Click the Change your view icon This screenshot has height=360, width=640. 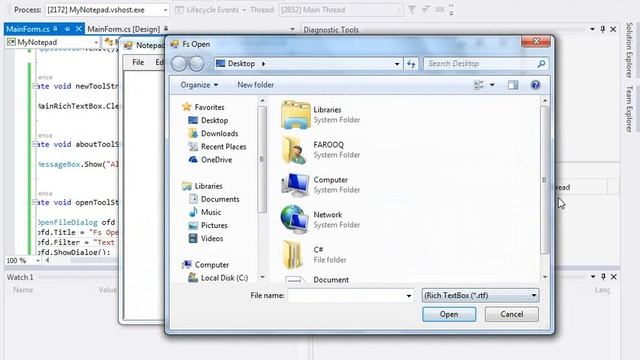click(479, 85)
